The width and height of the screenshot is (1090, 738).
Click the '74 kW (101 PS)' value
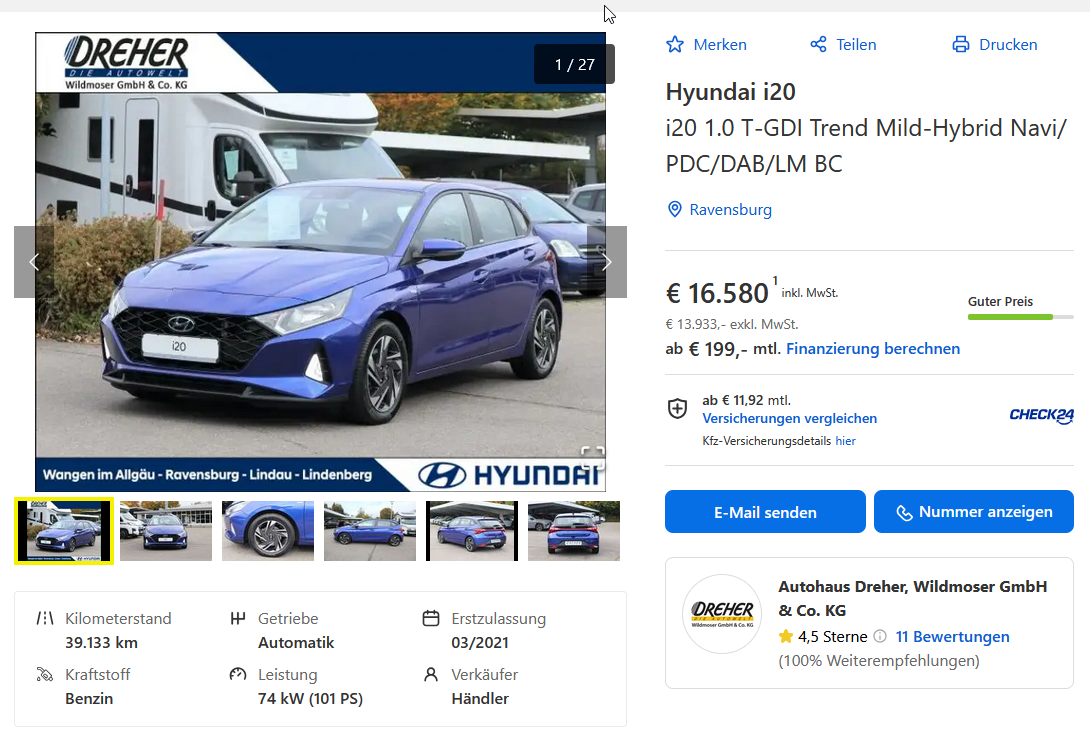coord(310,698)
